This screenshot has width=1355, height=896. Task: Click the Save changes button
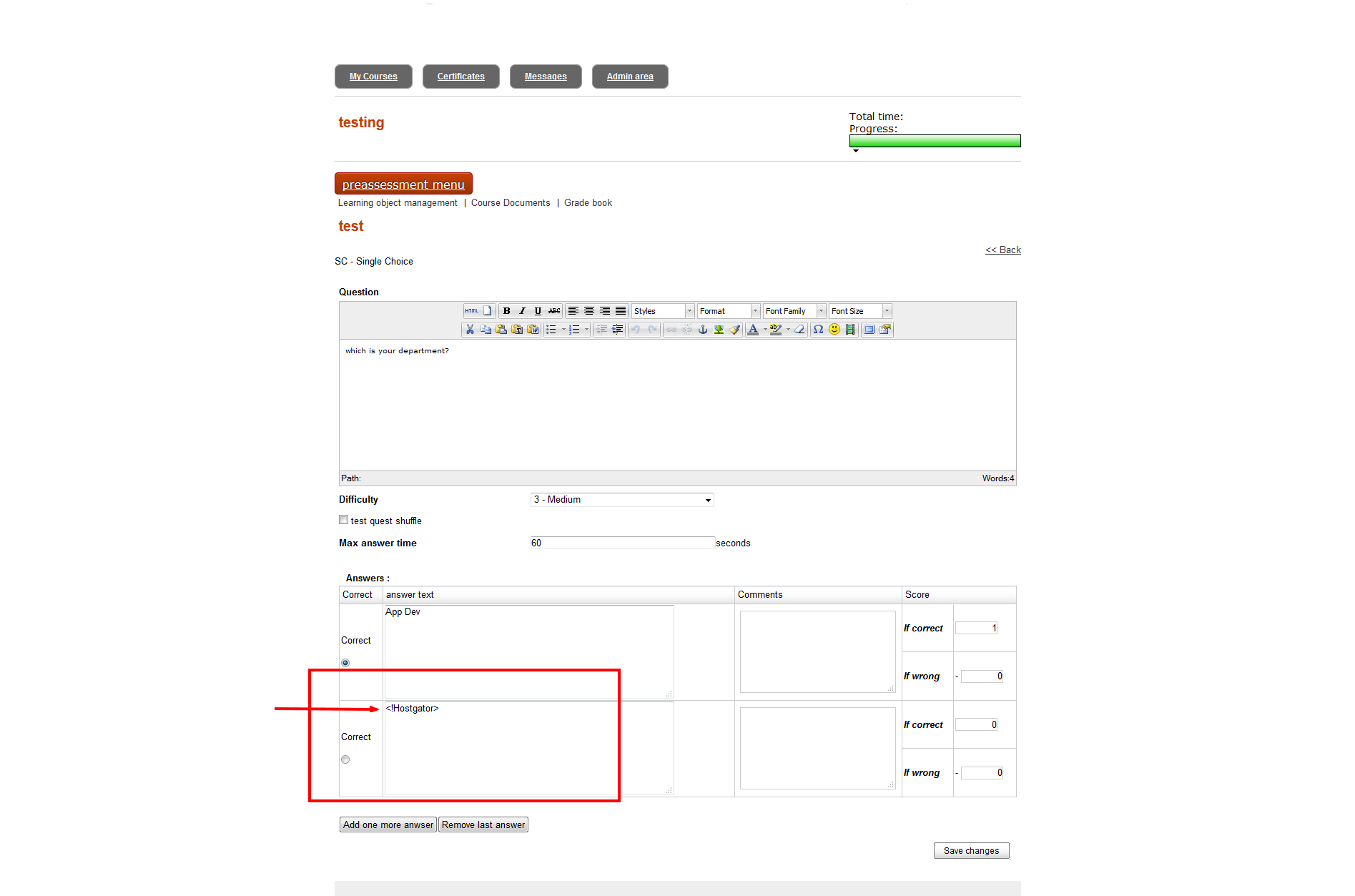tap(971, 851)
